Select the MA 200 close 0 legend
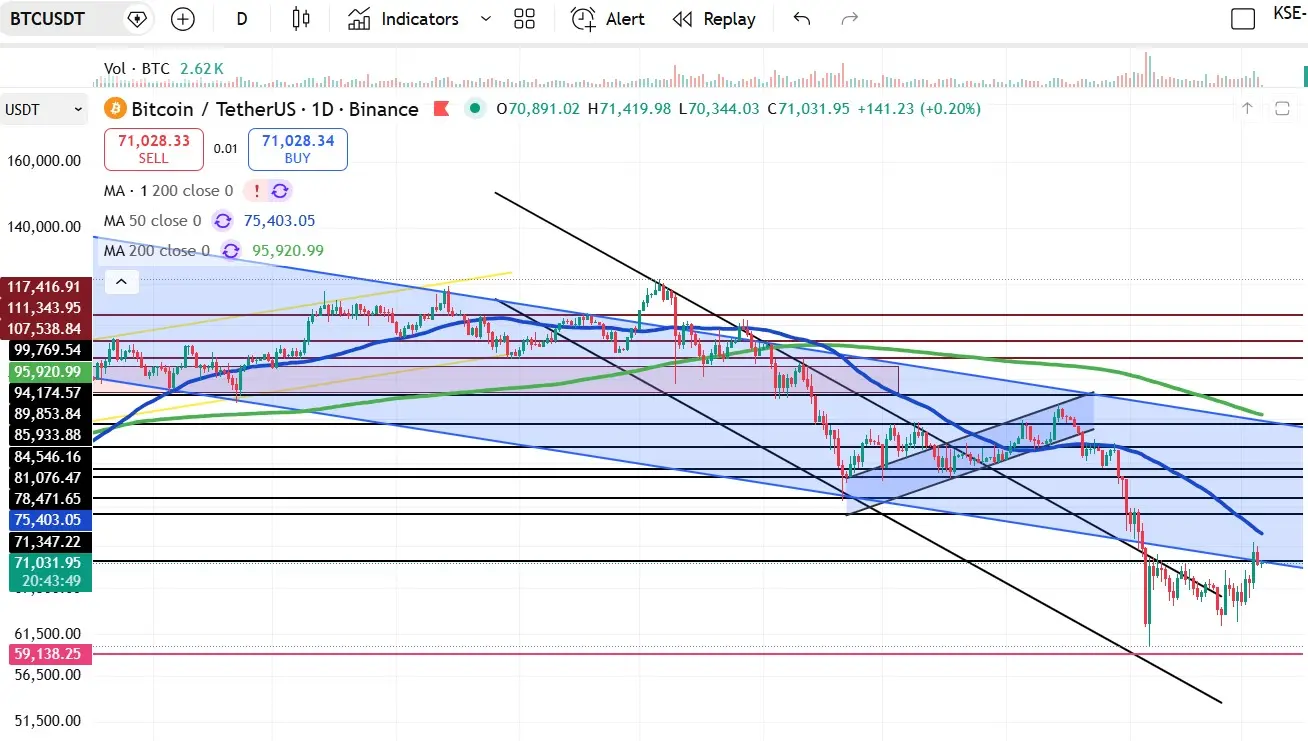 tap(157, 251)
